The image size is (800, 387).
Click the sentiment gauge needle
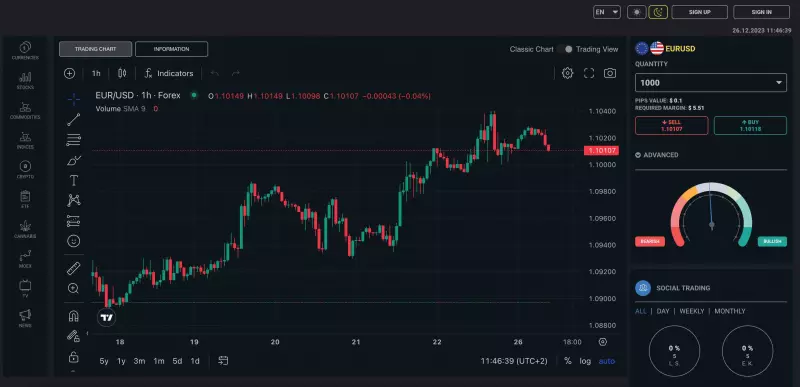coord(711,208)
